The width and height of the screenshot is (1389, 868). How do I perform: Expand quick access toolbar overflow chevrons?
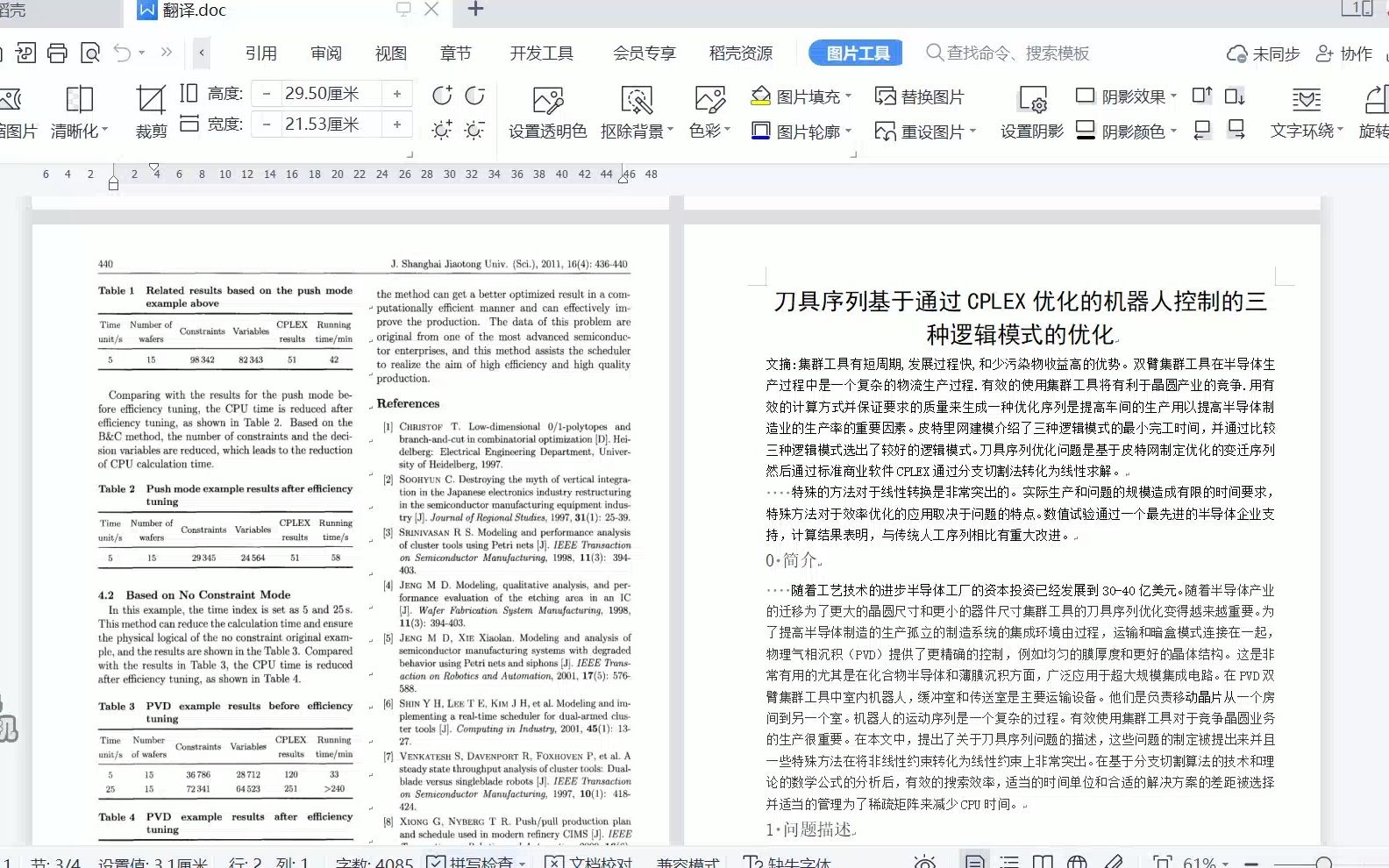point(166,53)
